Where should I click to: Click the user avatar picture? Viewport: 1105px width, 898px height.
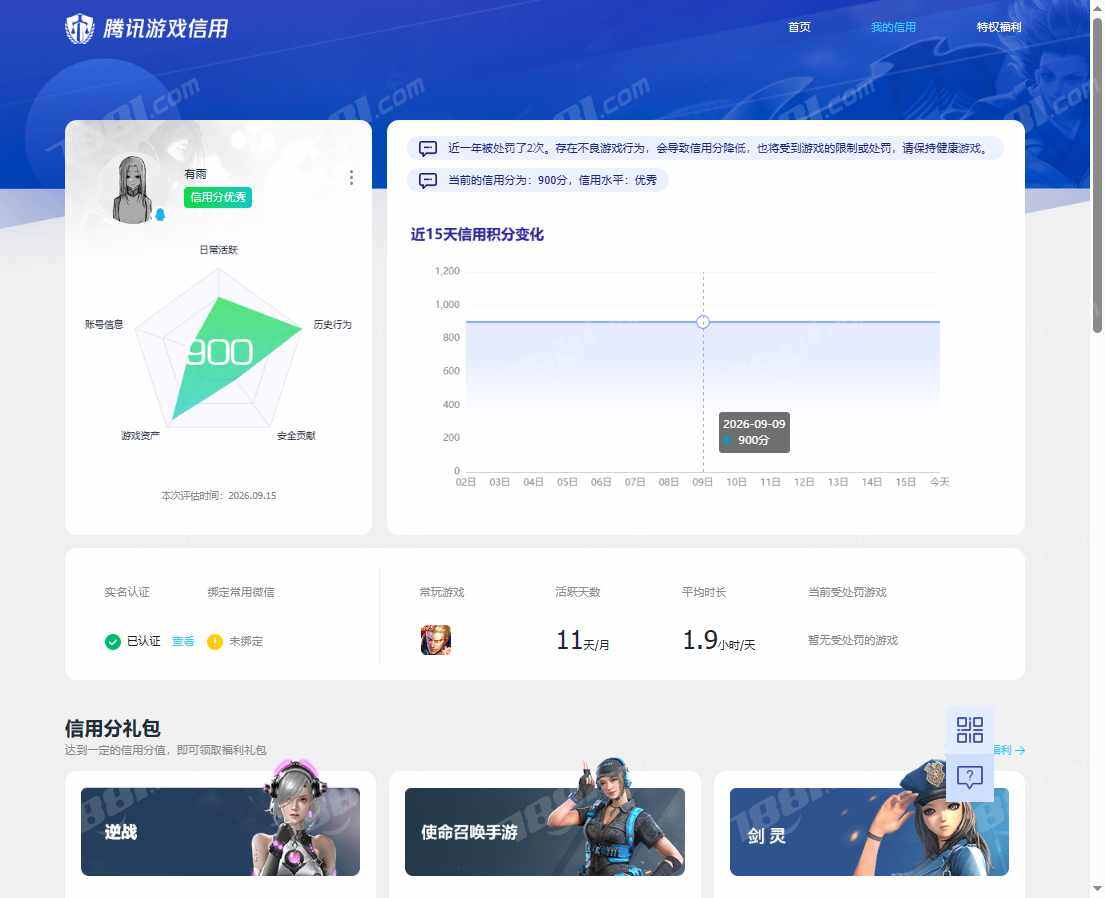click(x=132, y=190)
